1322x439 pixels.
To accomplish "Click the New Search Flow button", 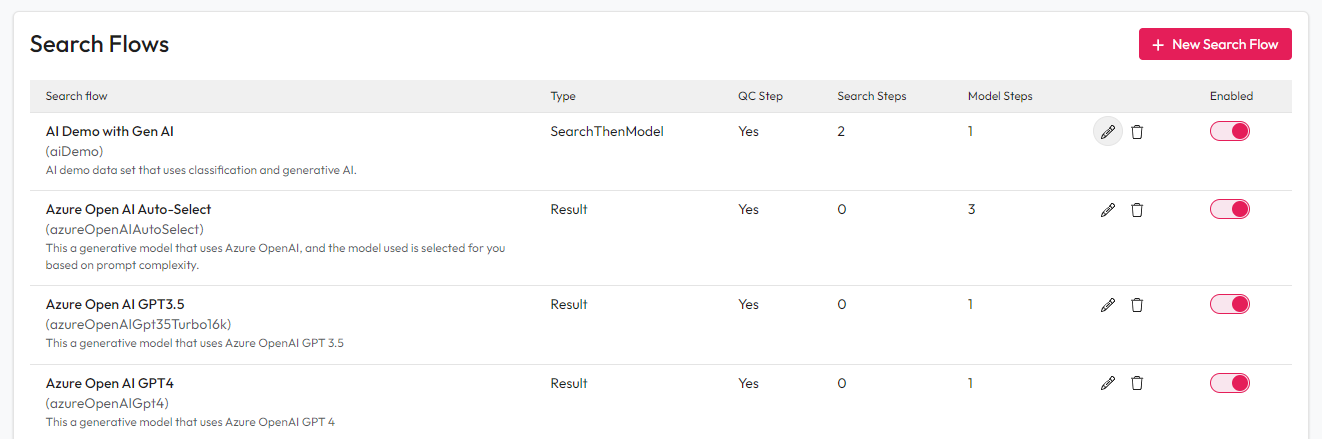I will coord(1215,44).
